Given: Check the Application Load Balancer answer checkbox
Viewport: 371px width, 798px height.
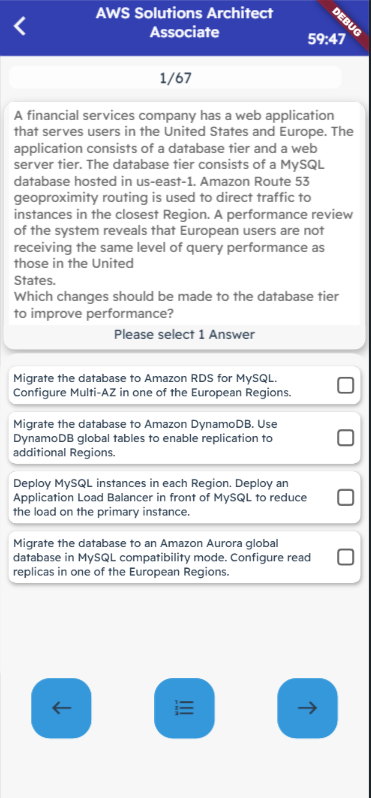Looking at the screenshot, I should (x=346, y=497).
